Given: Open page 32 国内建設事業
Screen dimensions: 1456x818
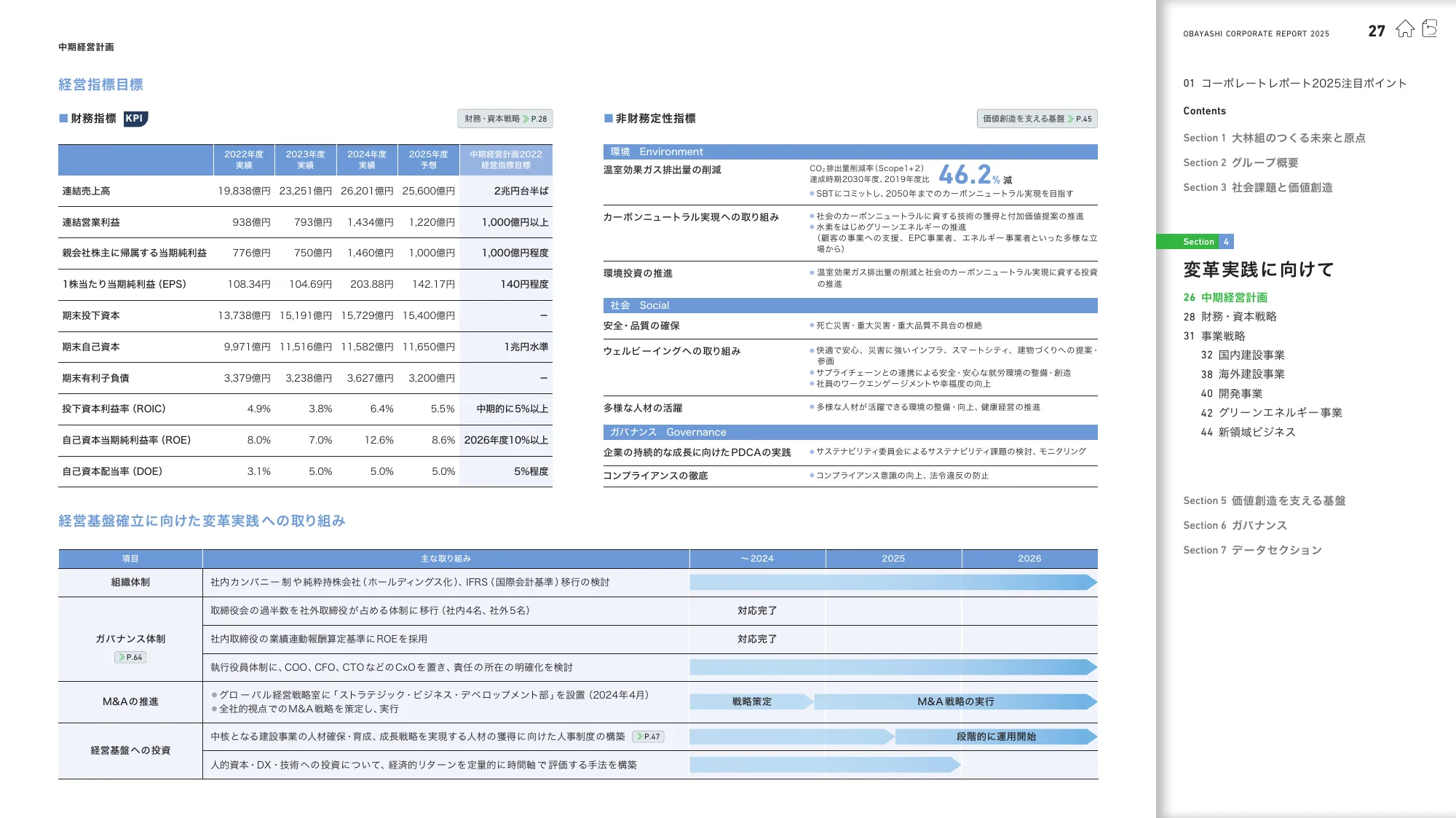Looking at the screenshot, I should (x=1243, y=355).
